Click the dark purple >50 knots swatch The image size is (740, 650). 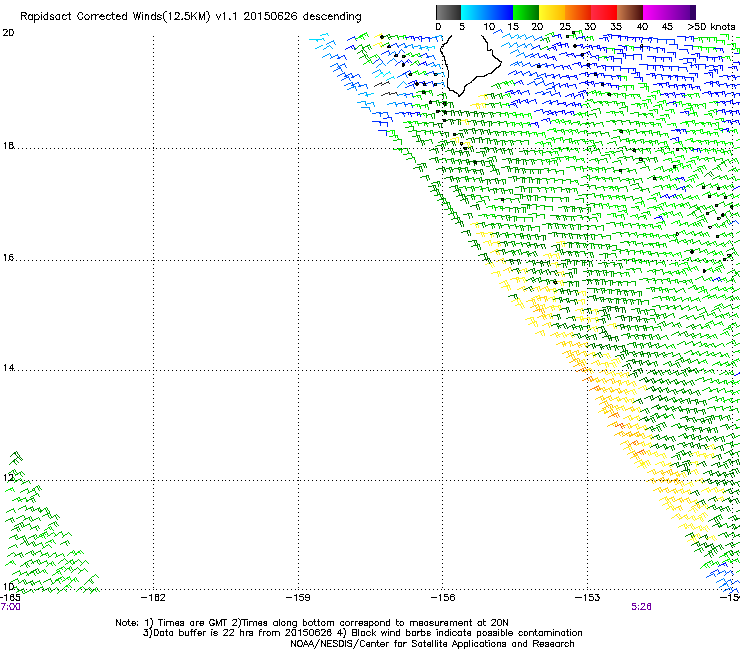click(693, 12)
